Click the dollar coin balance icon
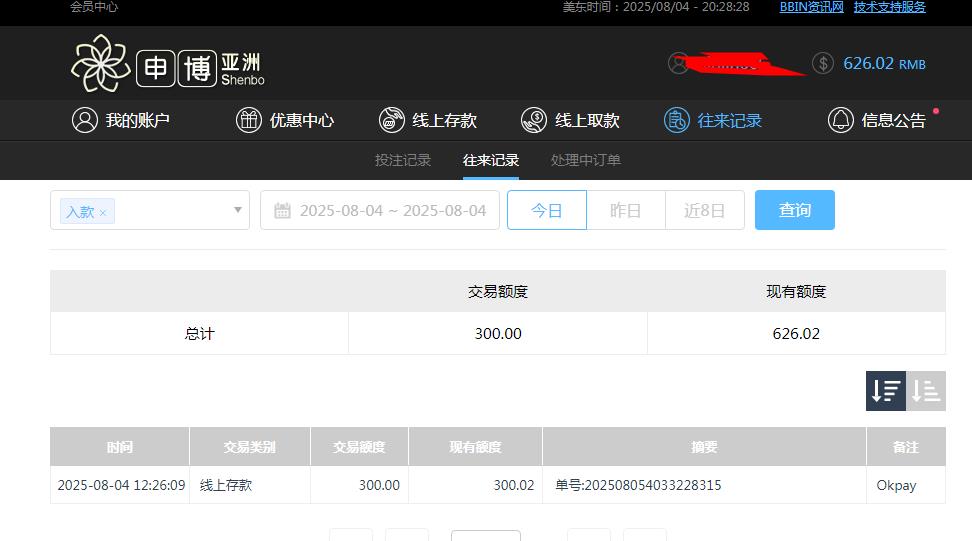The width and height of the screenshot is (972, 541). point(823,63)
